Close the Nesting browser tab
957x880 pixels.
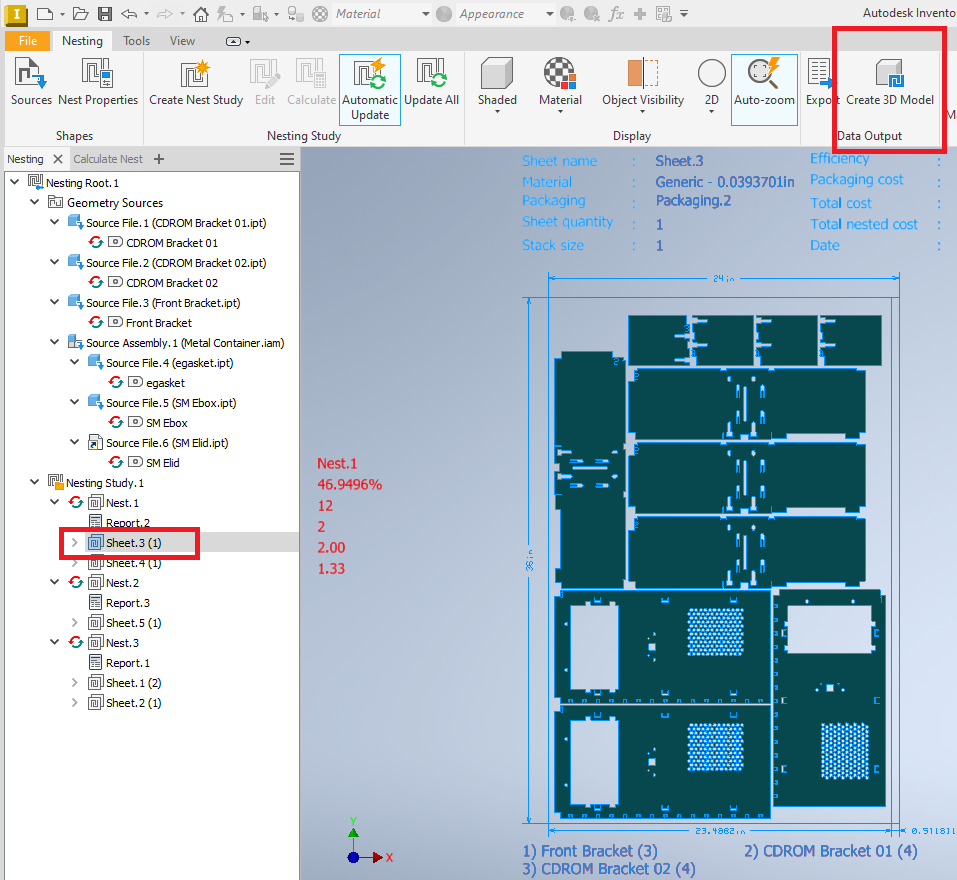click(58, 159)
